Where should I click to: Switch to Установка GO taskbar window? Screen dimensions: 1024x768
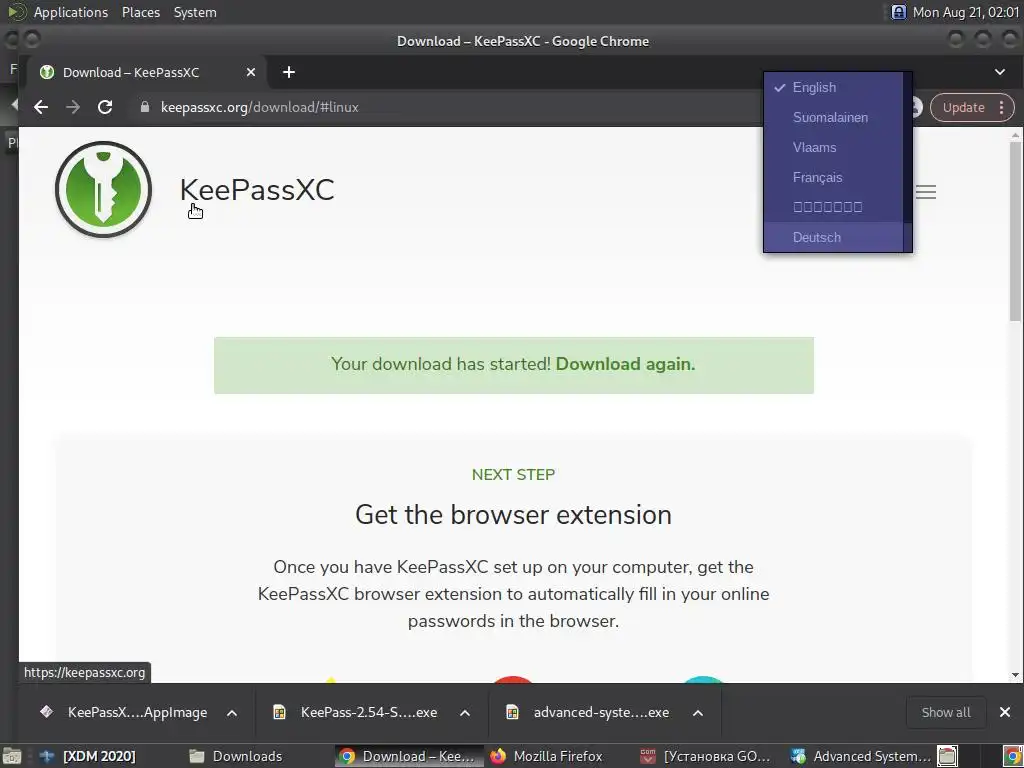tap(706, 756)
